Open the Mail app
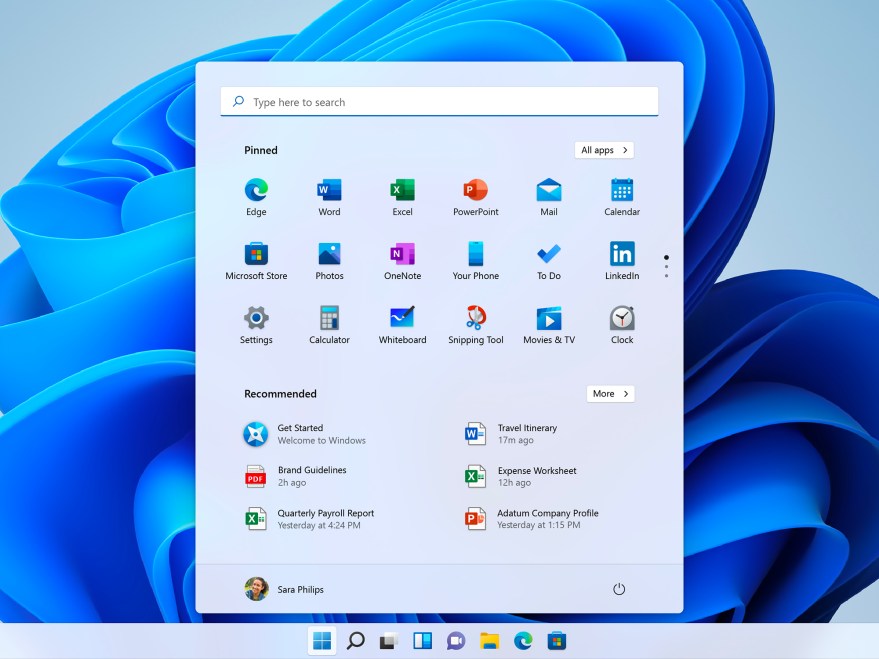This screenshot has width=879, height=659. pos(548,190)
